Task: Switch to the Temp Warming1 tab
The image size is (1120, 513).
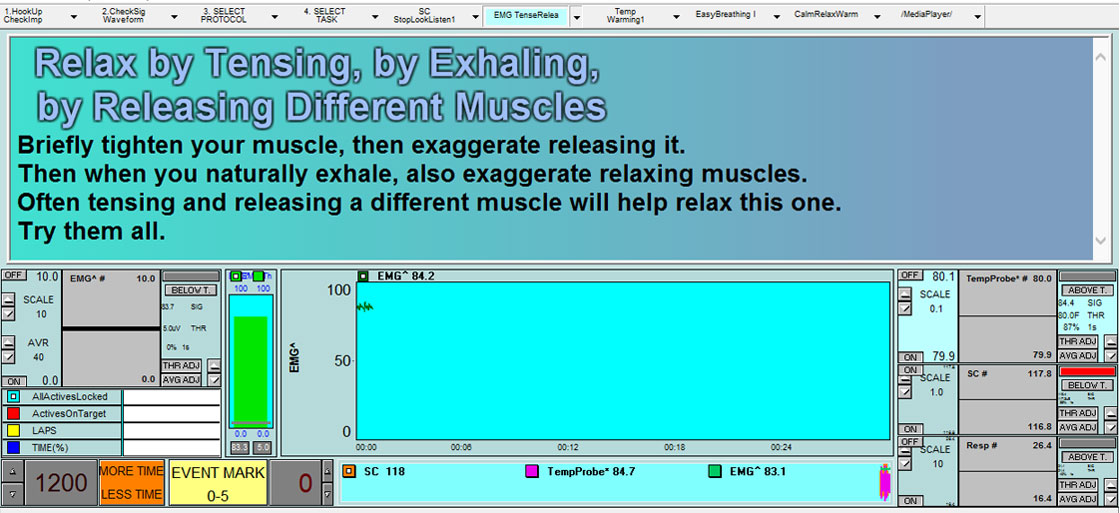Action: click(x=625, y=16)
